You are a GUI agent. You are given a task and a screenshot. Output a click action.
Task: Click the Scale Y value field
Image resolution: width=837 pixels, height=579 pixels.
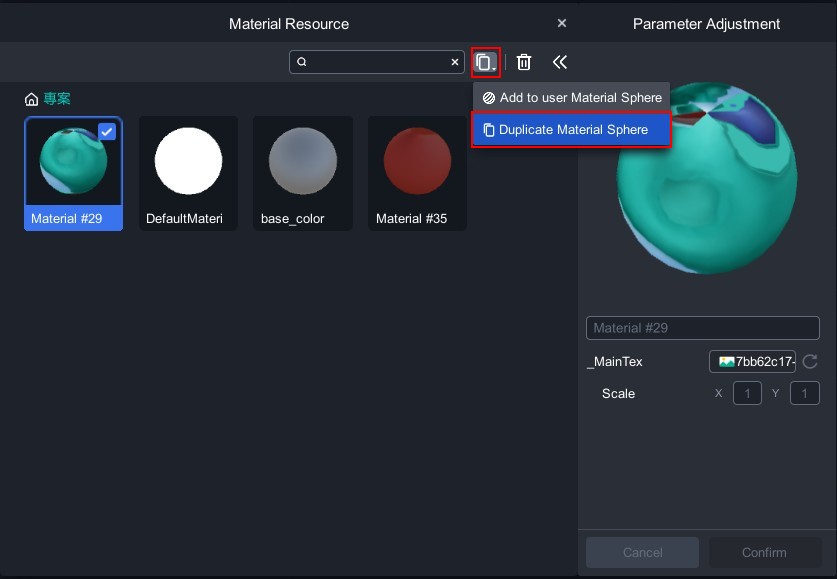(804, 394)
